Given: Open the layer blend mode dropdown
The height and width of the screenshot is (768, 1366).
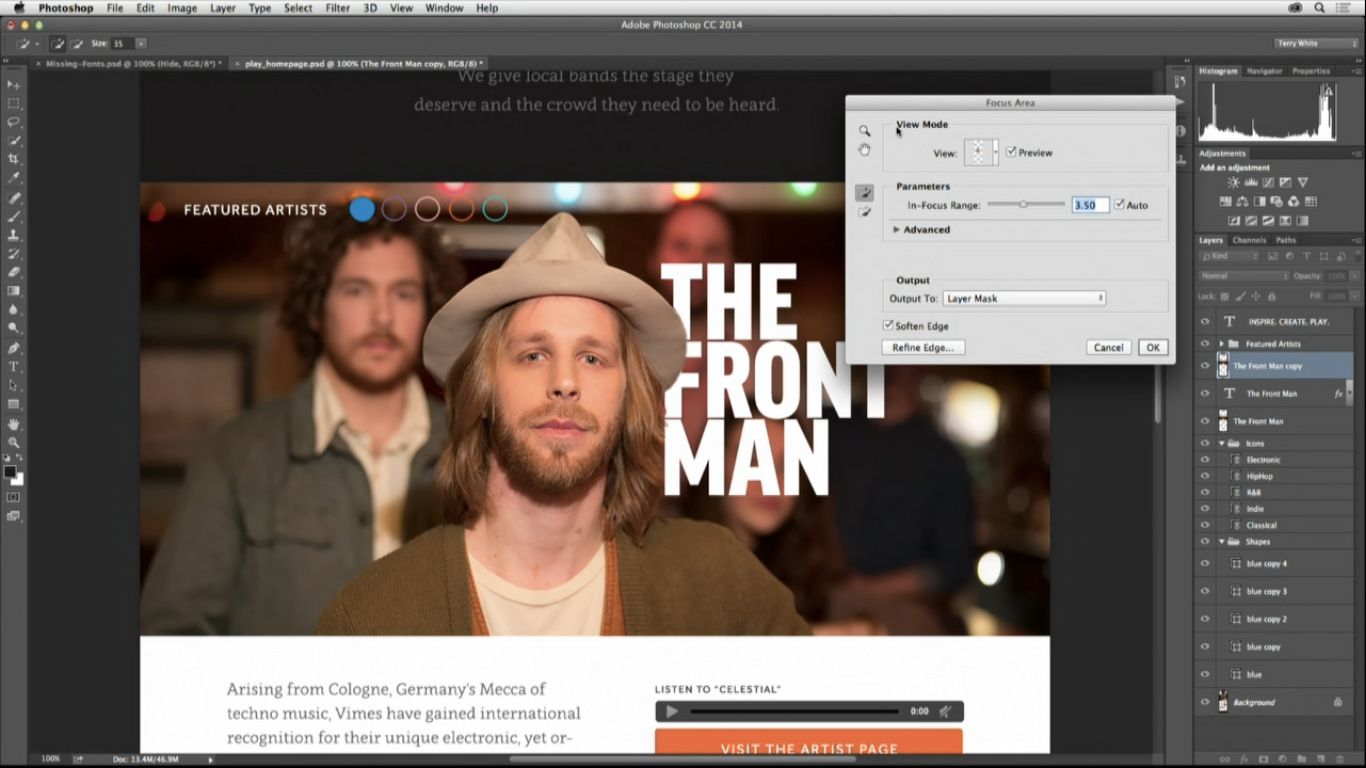Looking at the screenshot, I should 1244,276.
